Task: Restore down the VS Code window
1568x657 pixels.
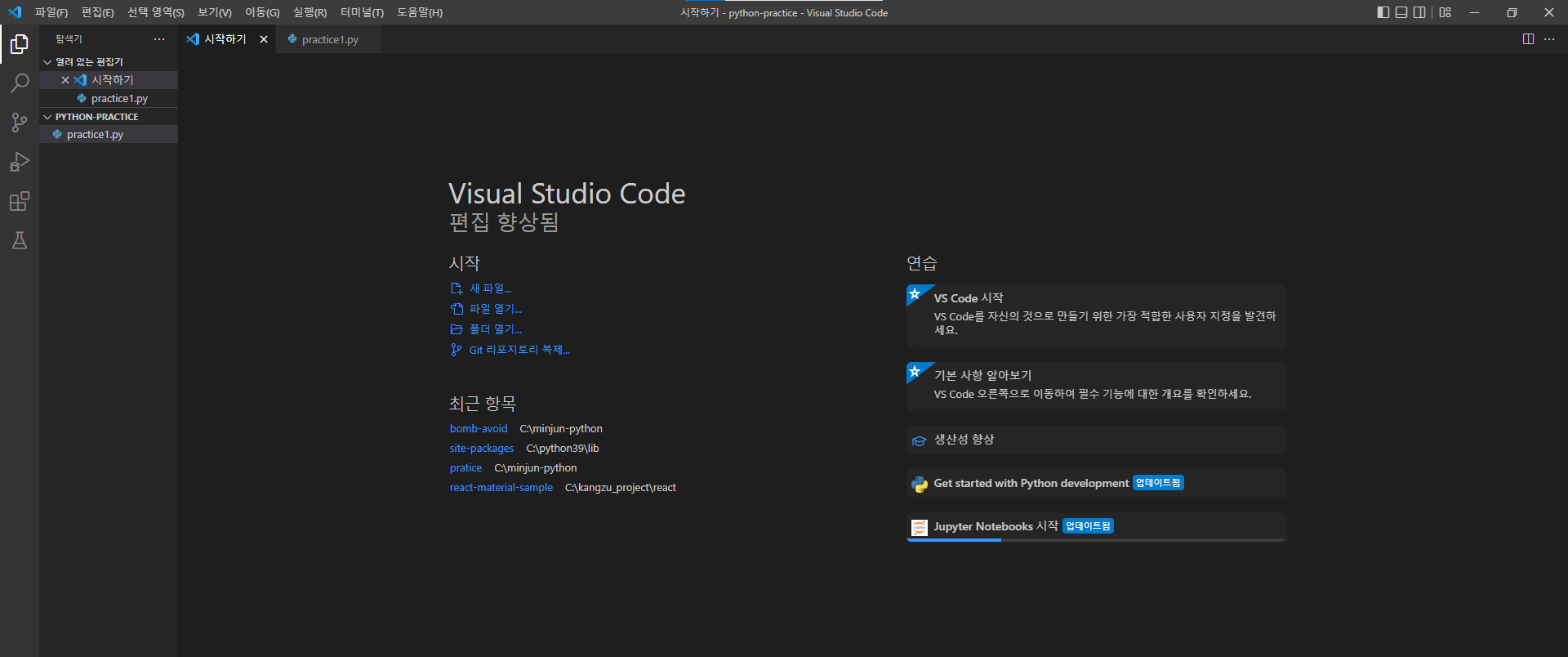Action: pyautogui.click(x=1512, y=12)
